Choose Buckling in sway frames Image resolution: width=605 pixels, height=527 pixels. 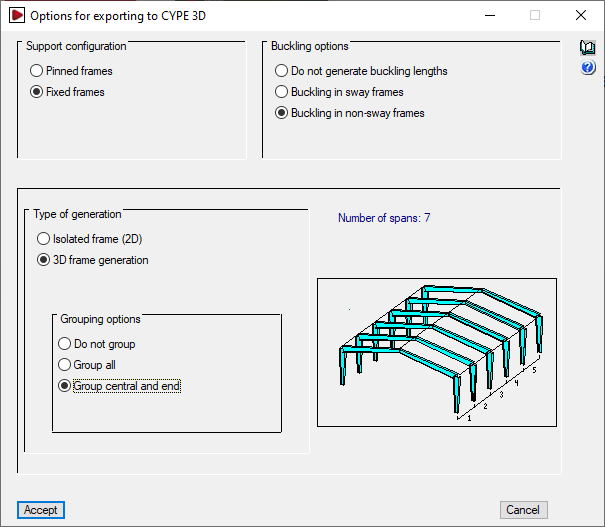click(339, 92)
